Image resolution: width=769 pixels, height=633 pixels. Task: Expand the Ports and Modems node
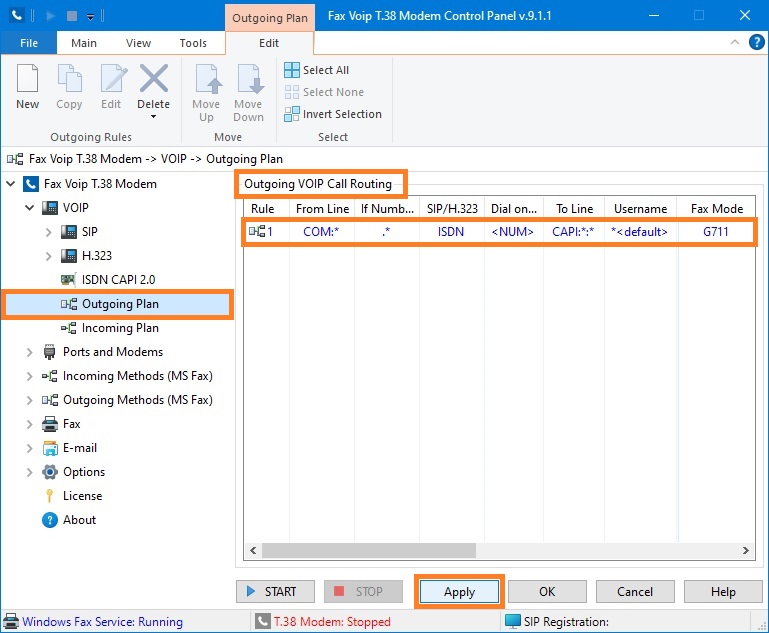tap(29, 352)
